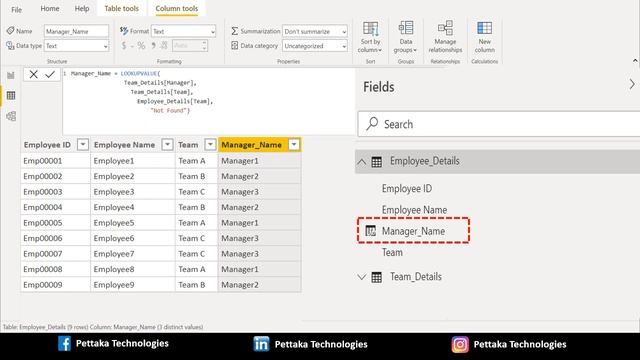640x360 pixels.
Task: Click the Employee_Details table icon
Action: [x=377, y=162]
